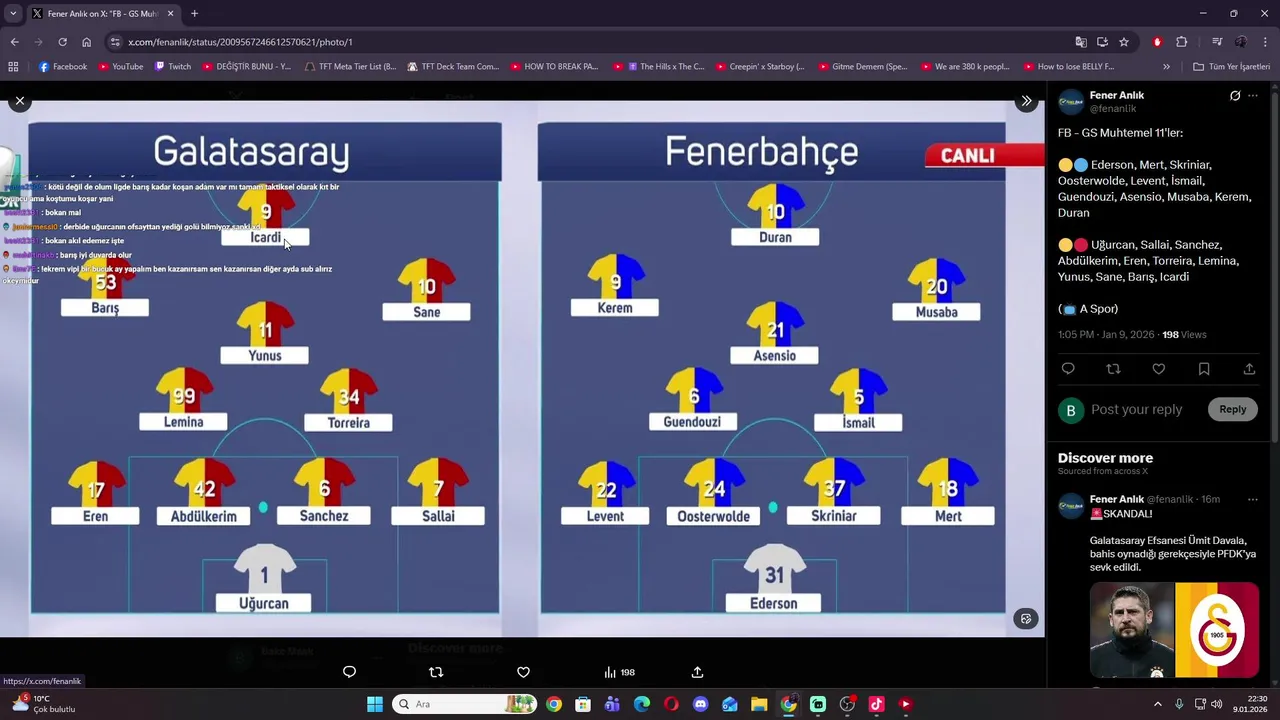Open the more options menu of main tweet
Screen dimensions: 1280x720
click(1253, 96)
